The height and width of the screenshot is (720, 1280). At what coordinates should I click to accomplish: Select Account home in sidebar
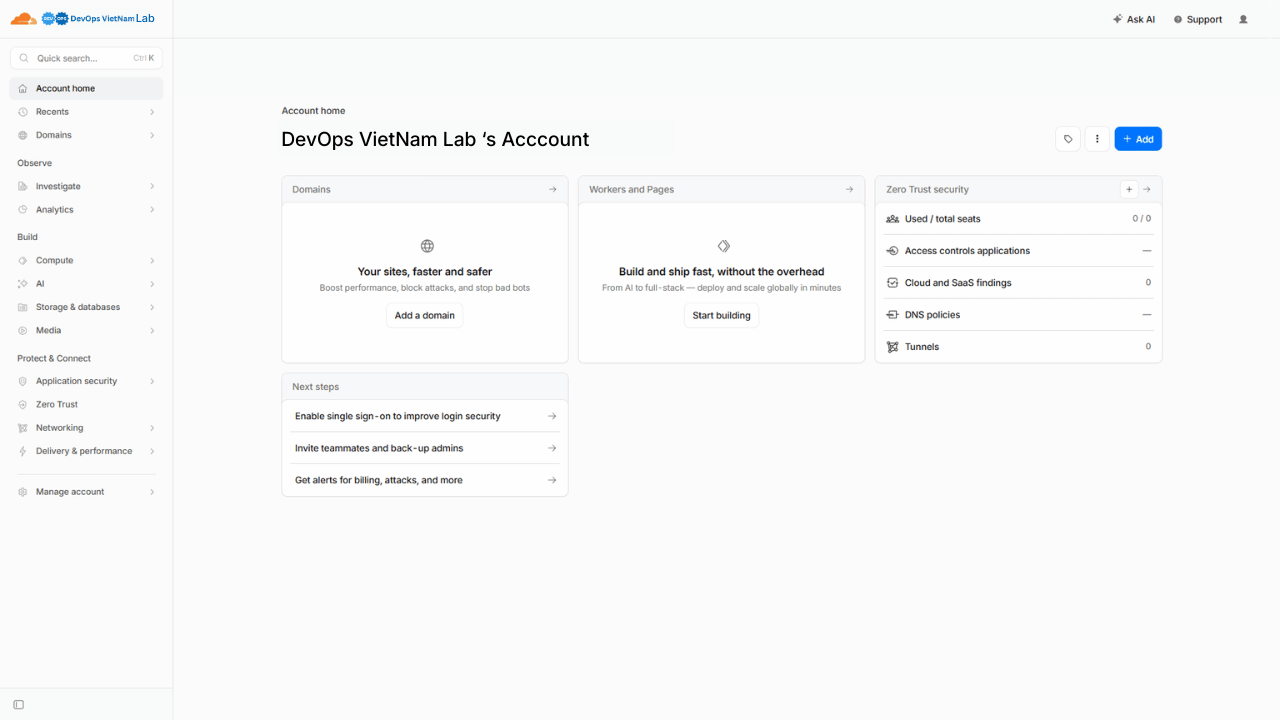86,89
